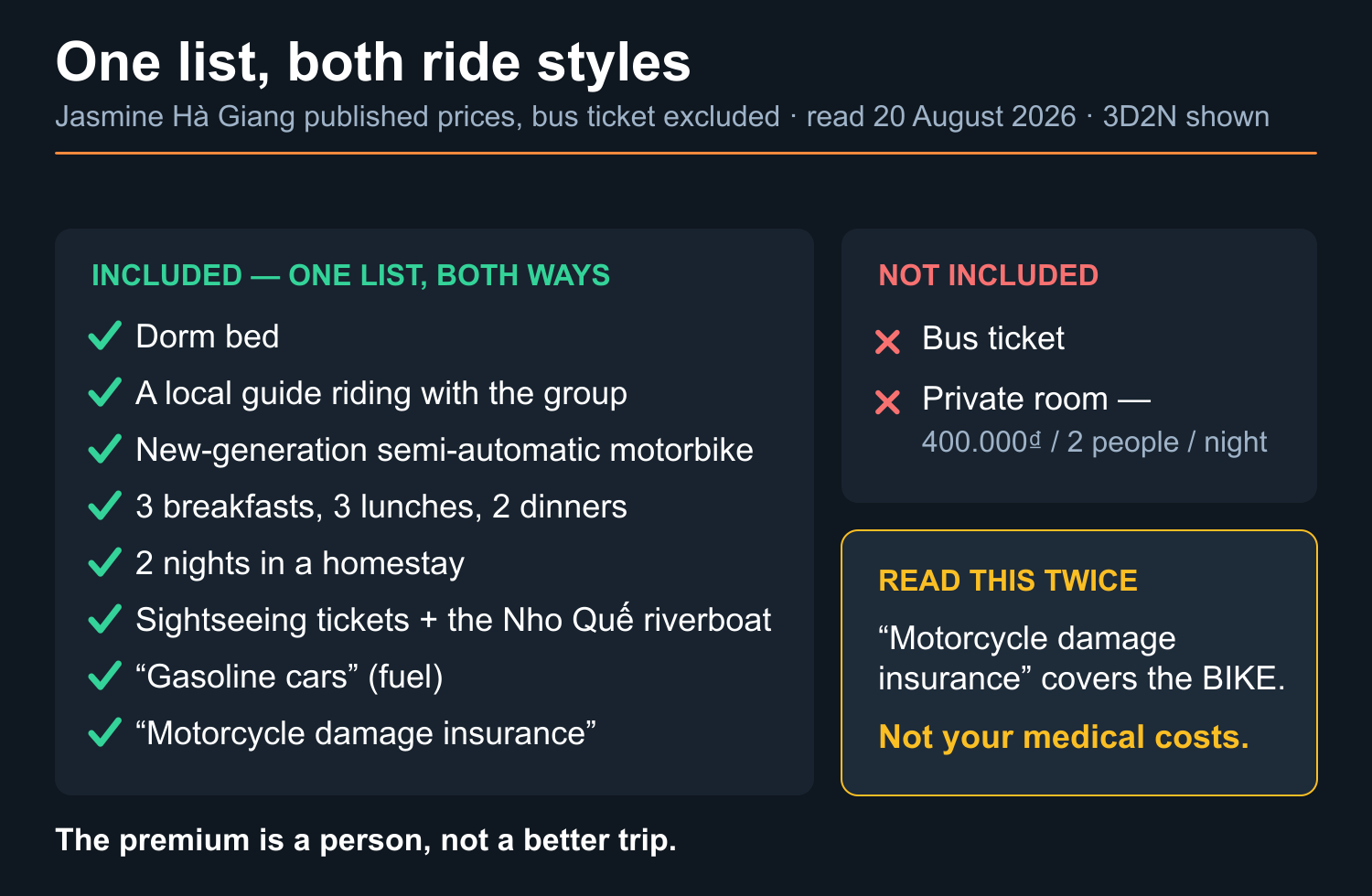This screenshot has height=896, width=1372.
Task: Click the green checkmark beside Dorm bed
Action: coord(105,336)
